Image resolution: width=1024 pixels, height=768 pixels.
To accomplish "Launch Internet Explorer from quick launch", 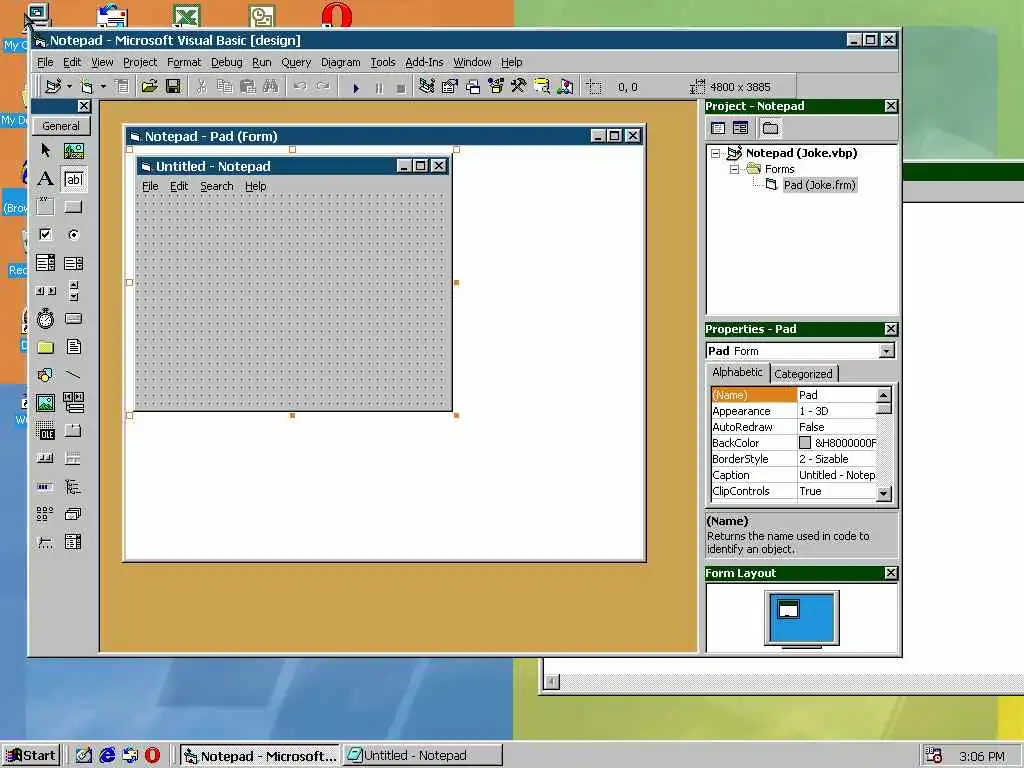I will (107, 756).
